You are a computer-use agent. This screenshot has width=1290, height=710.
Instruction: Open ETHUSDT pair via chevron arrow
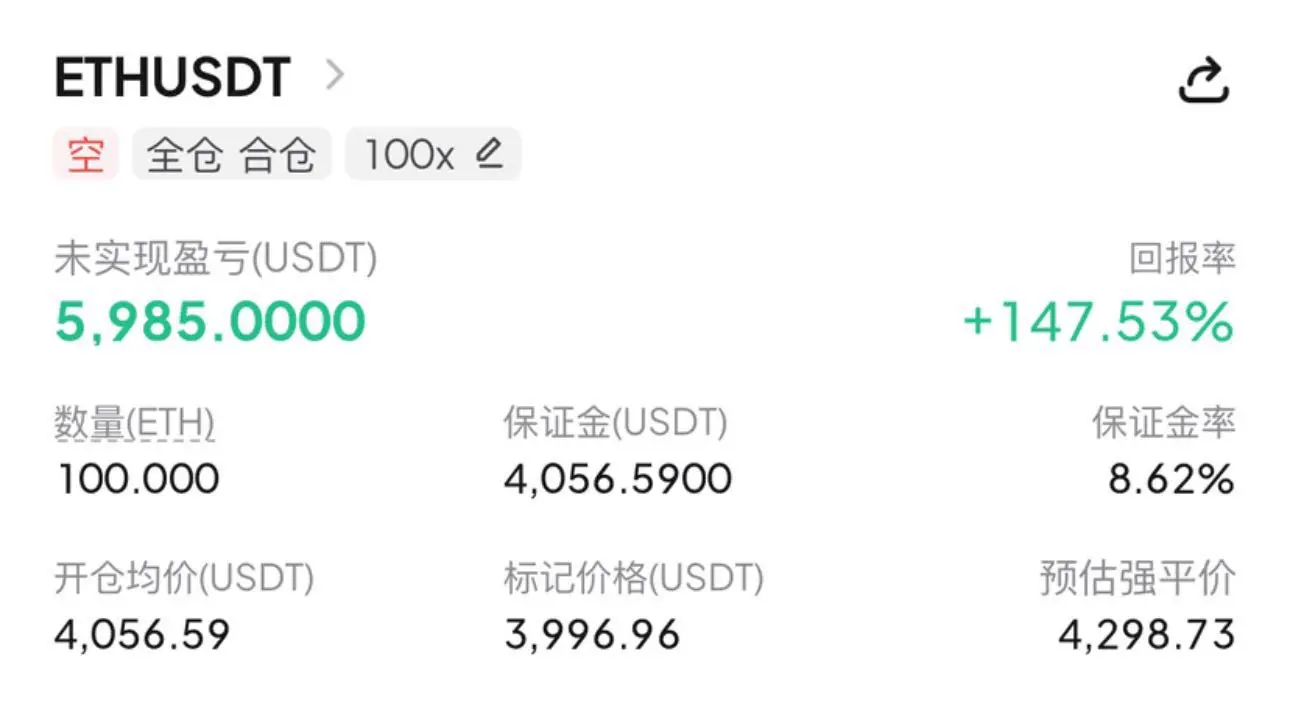pos(335,76)
